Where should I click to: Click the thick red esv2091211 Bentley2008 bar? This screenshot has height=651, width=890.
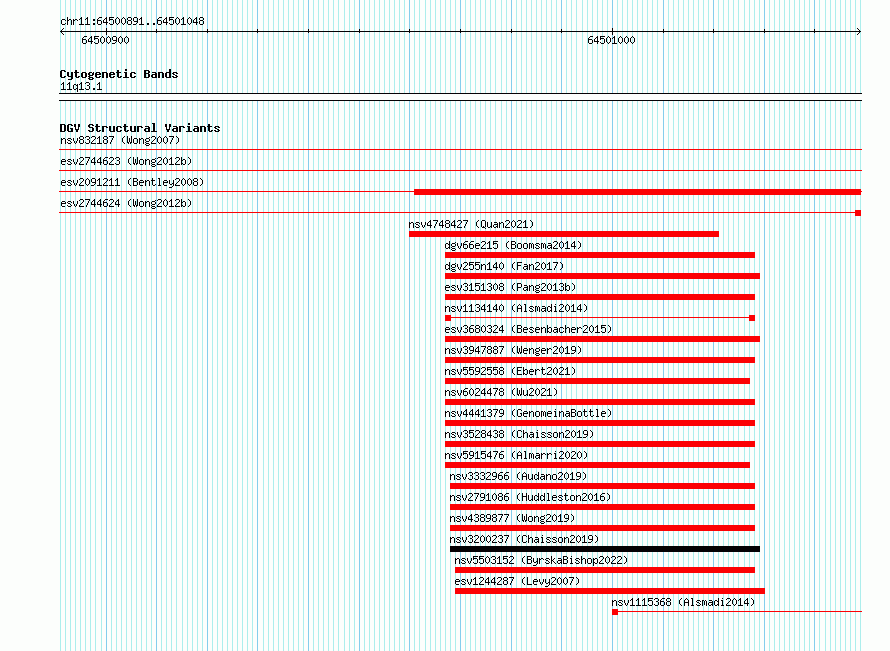tap(637, 192)
